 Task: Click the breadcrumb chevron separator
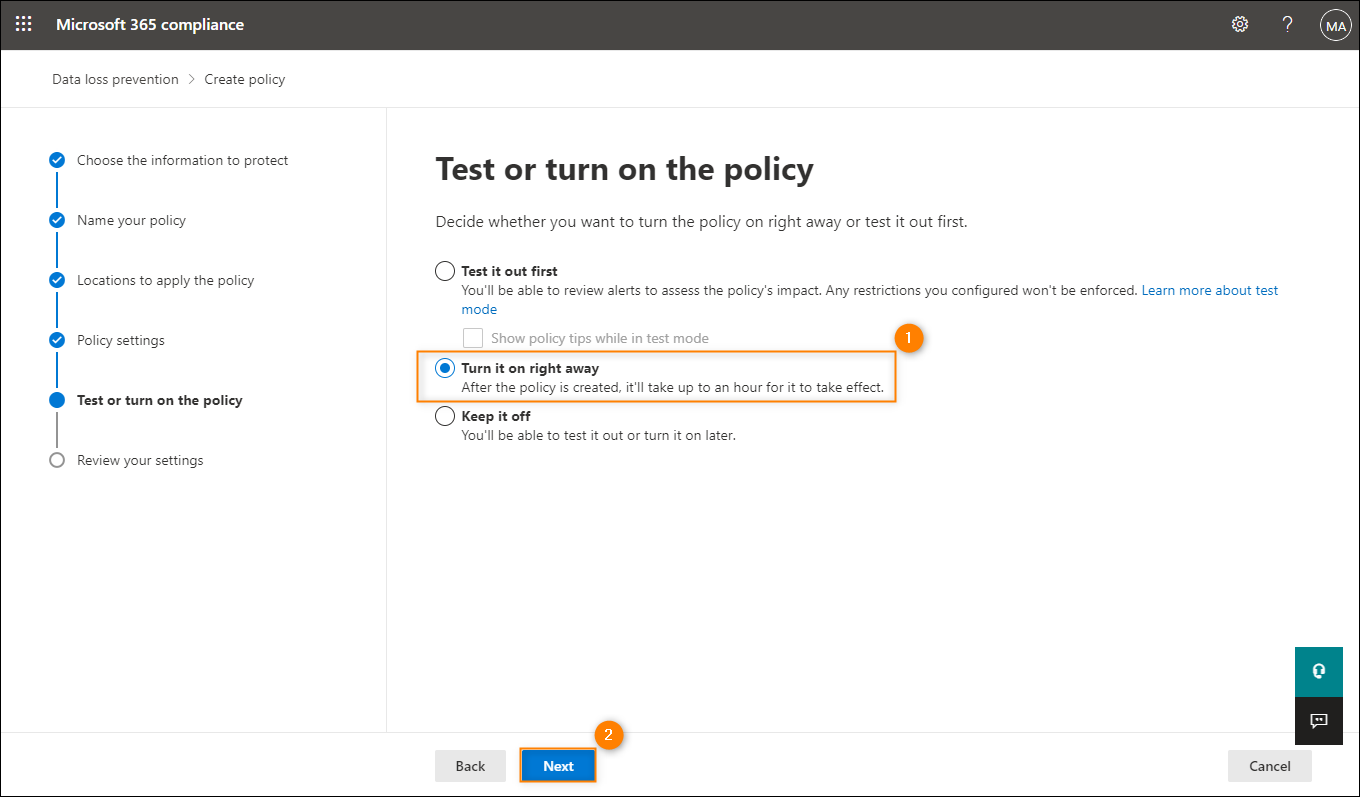coord(191,79)
